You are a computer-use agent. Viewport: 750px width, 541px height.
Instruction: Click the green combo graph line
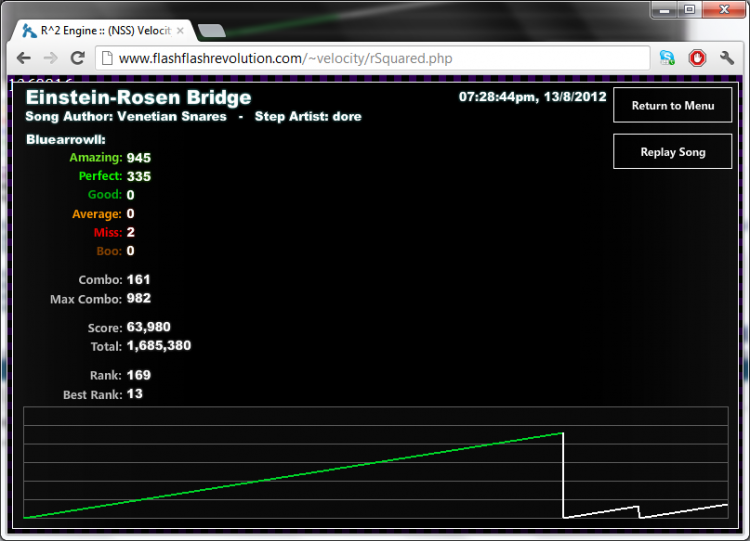(293, 475)
